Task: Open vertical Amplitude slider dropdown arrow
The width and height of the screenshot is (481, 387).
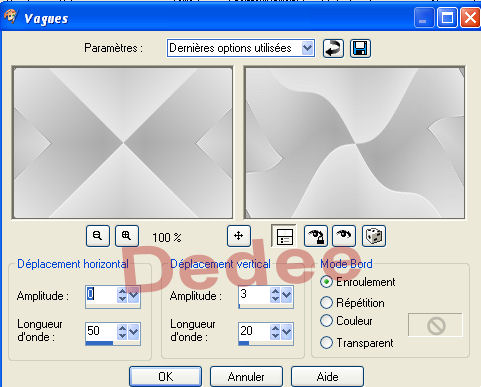Action: click(x=287, y=295)
